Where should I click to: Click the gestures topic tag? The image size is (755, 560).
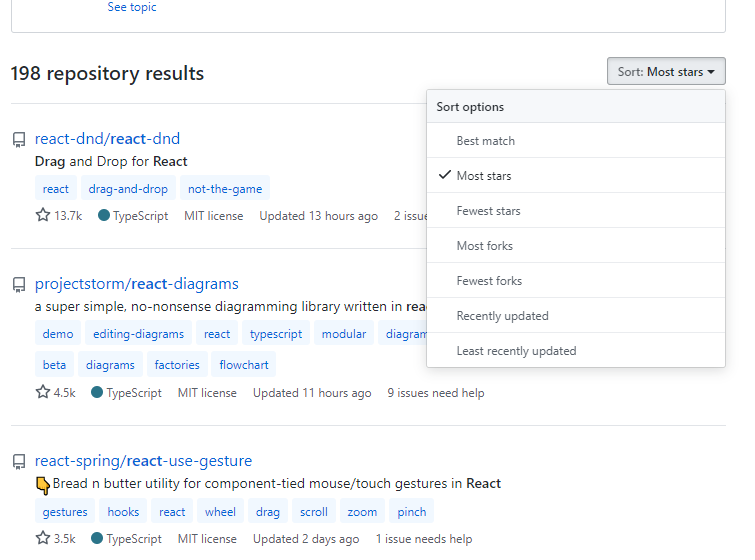click(x=65, y=511)
